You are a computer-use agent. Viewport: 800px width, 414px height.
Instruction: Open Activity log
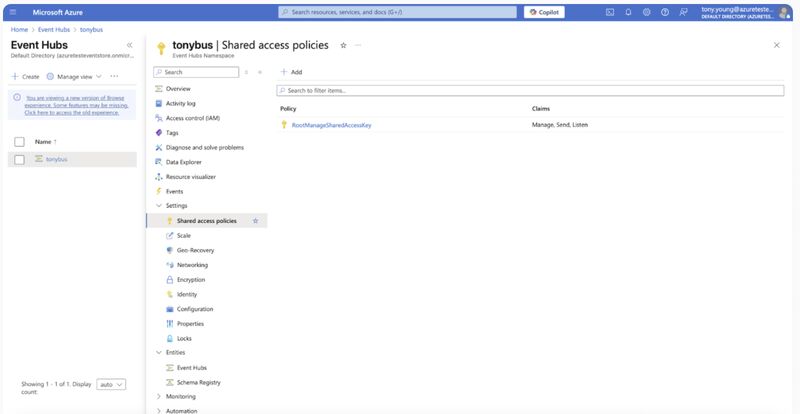(181, 104)
